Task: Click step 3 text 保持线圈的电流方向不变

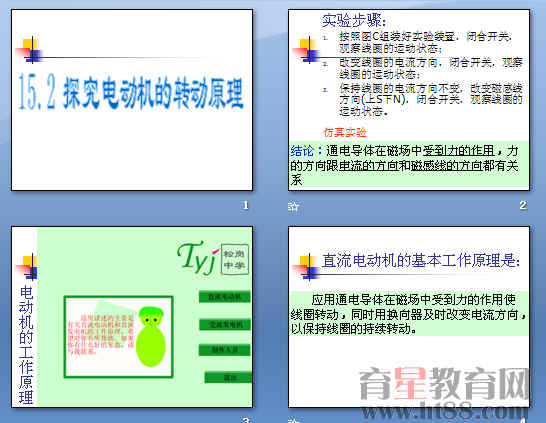Action: click(431, 100)
